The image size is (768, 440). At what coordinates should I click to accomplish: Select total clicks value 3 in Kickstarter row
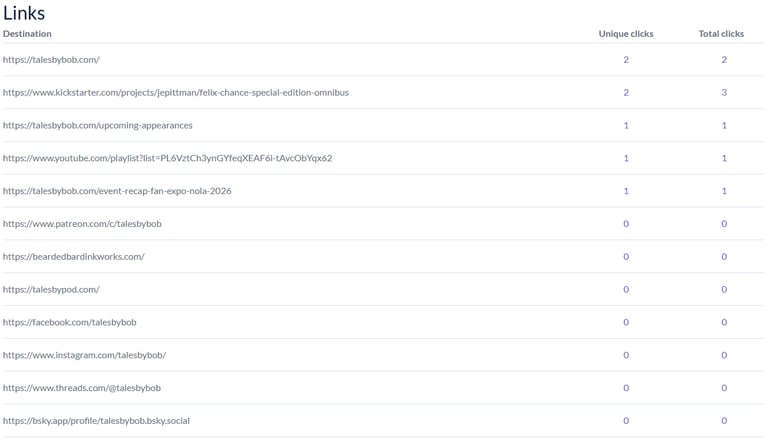pyautogui.click(x=724, y=93)
